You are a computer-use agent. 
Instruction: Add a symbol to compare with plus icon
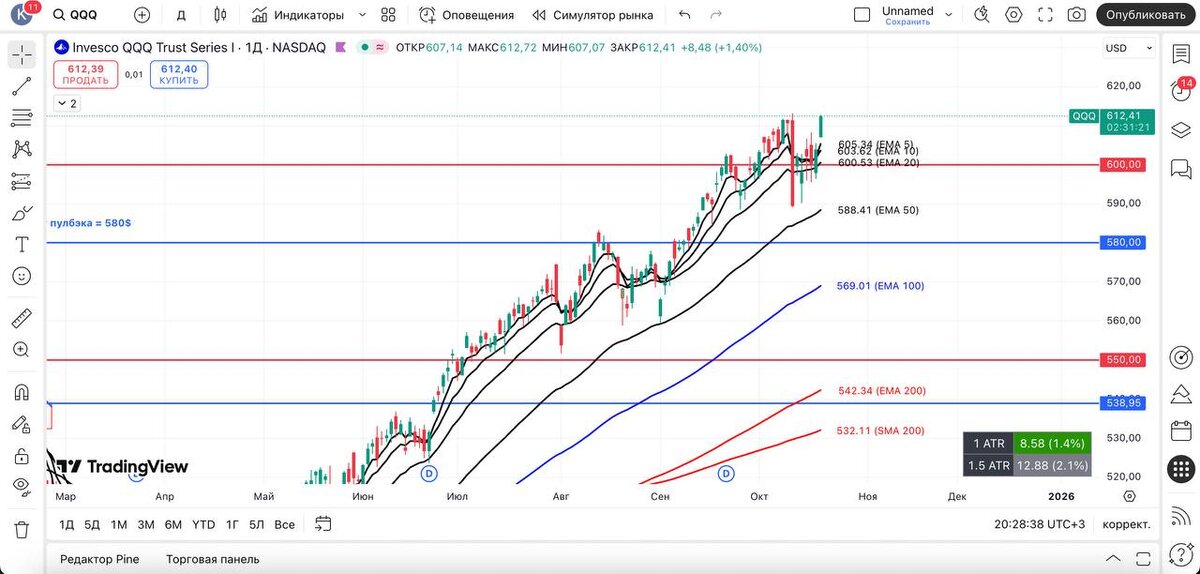pos(142,15)
